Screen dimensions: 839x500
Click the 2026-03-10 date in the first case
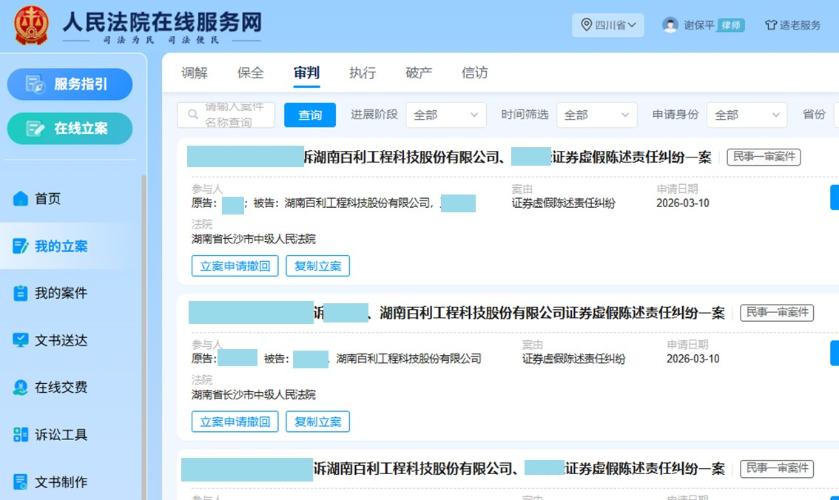(683, 203)
